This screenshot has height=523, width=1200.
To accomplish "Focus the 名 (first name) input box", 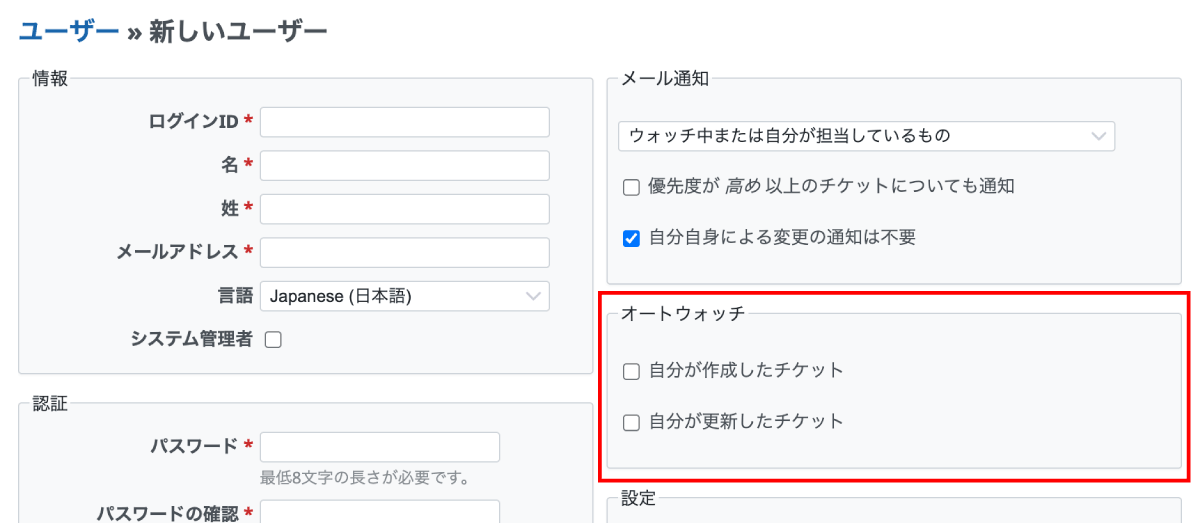I will (404, 166).
